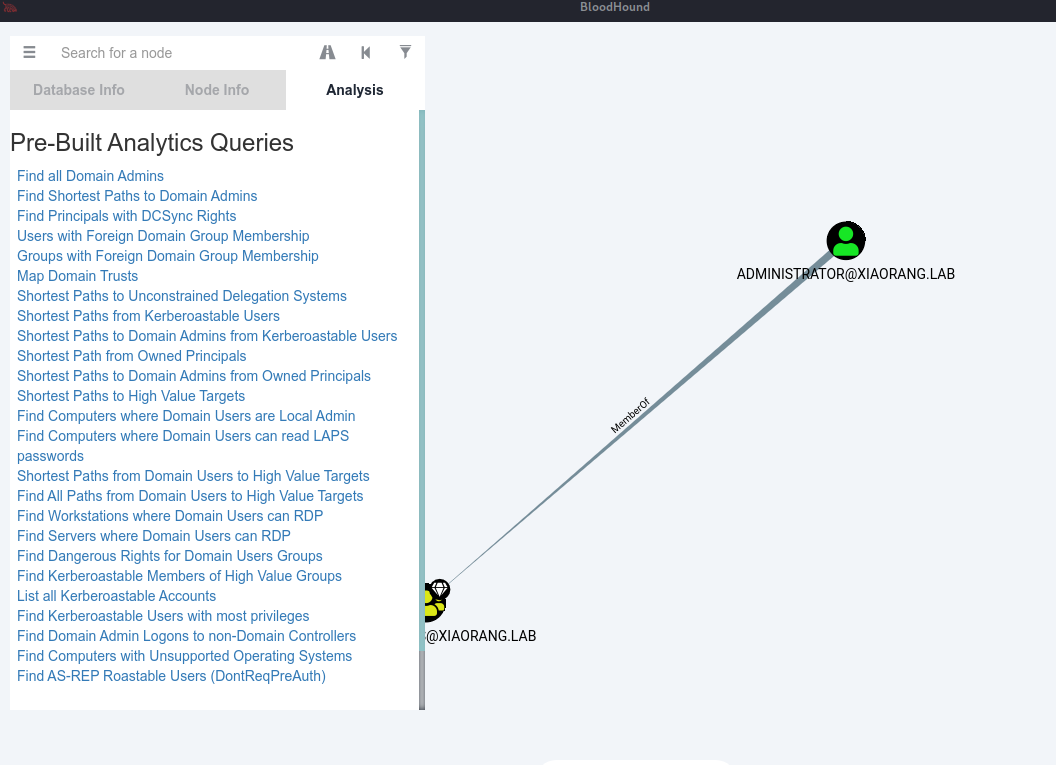This screenshot has height=765, width=1056.
Task: Open the Map Domain Trusts query
Action: click(x=78, y=276)
